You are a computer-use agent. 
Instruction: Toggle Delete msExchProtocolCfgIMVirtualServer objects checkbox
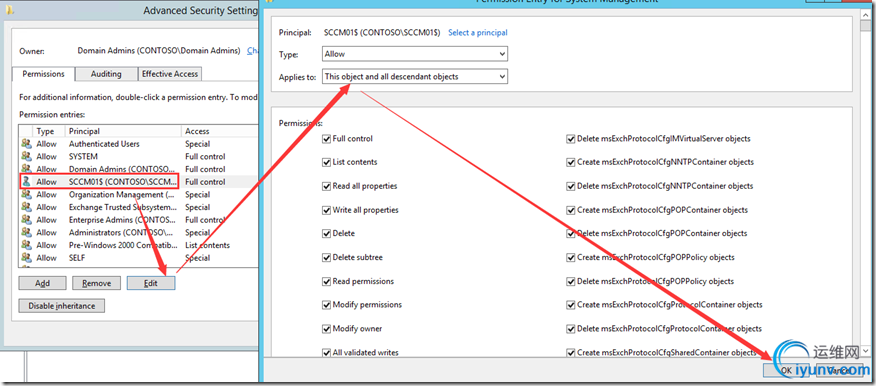coord(570,139)
